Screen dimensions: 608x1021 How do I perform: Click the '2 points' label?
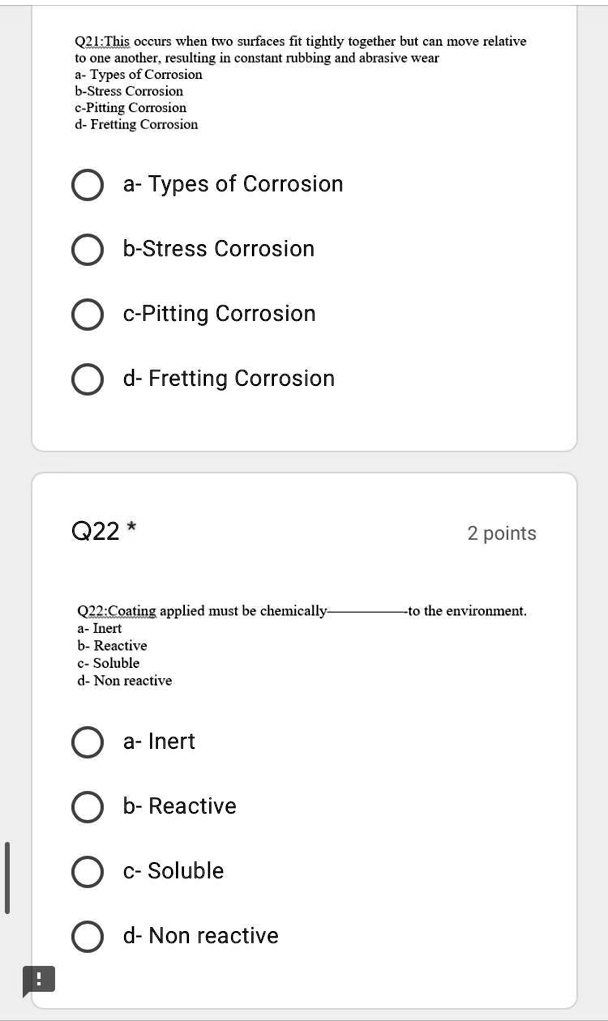click(501, 533)
